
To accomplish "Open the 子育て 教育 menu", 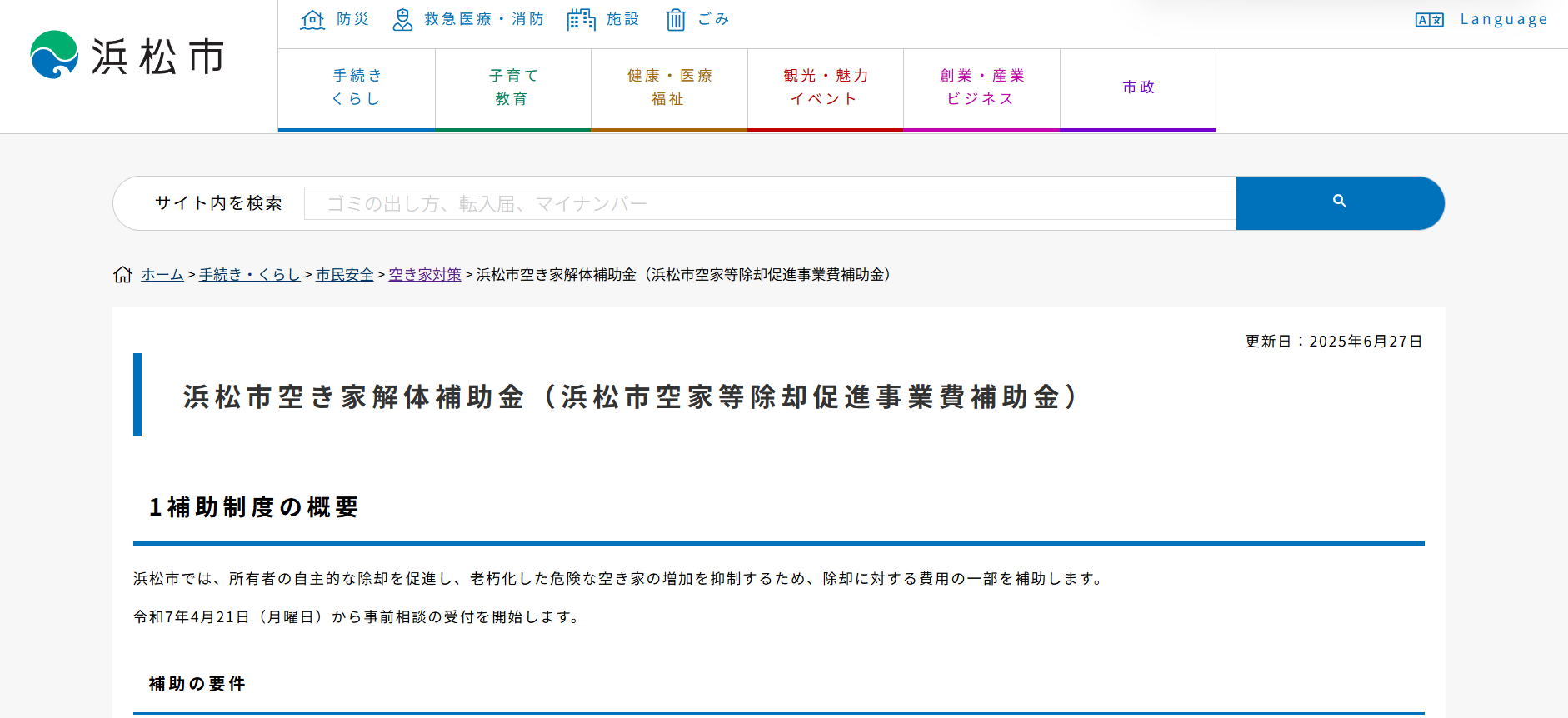I will click(512, 87).
